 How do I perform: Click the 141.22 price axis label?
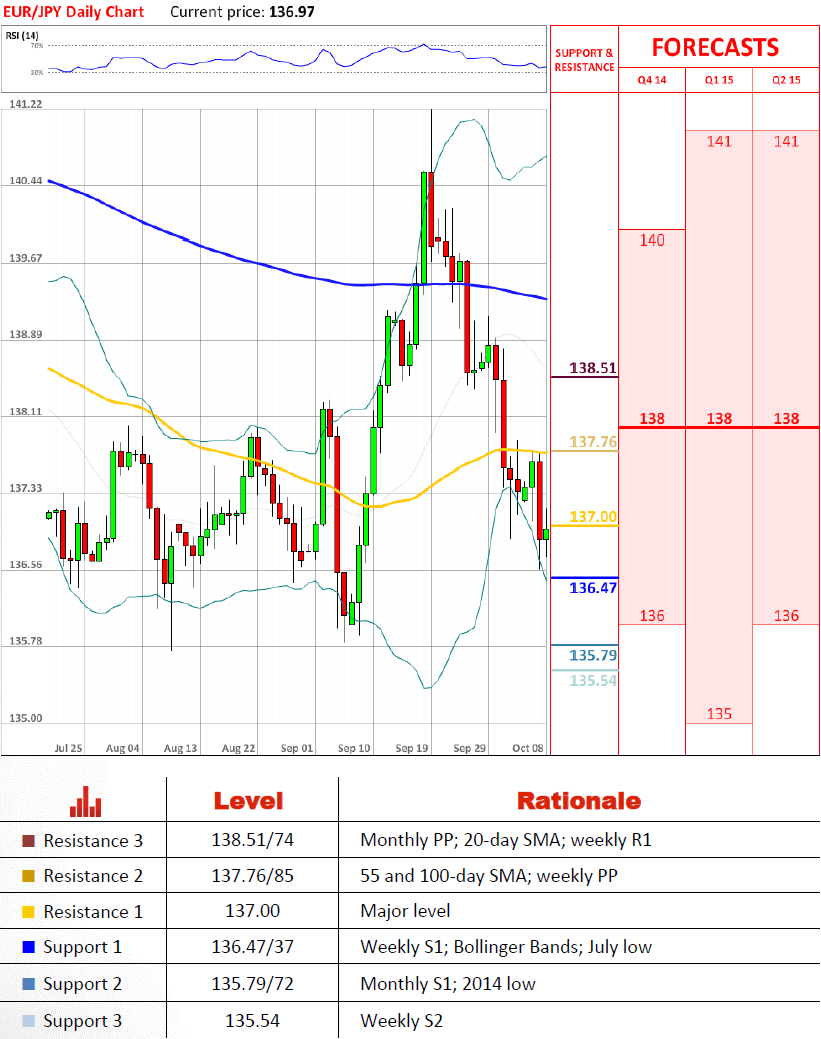point(26,105)
